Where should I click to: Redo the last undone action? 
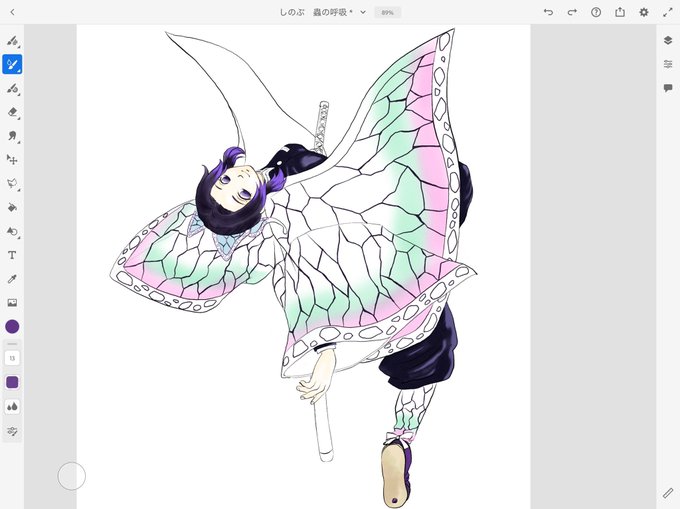point(572,12)
